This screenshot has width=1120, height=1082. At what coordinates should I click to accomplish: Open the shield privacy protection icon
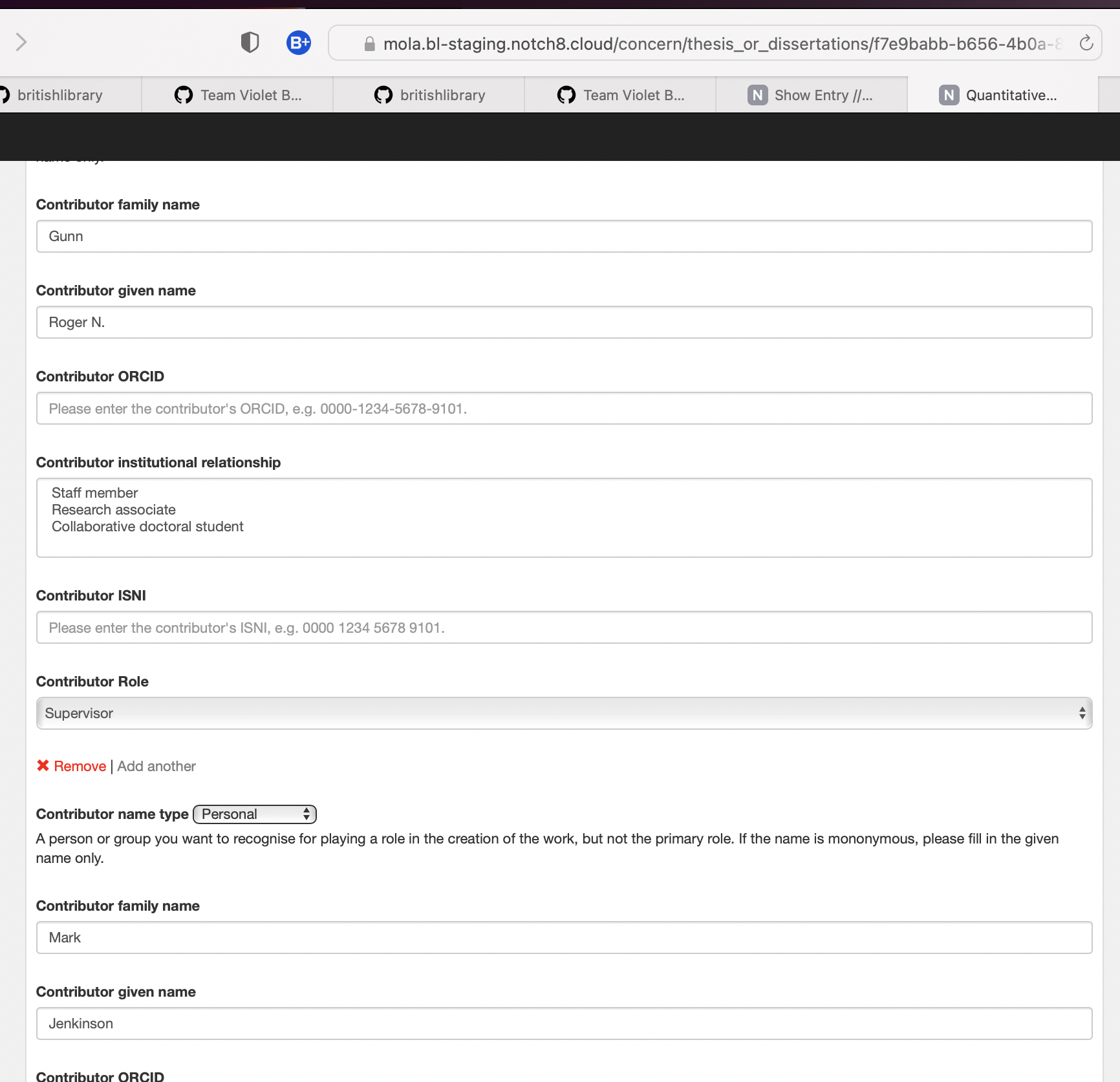tap(250, 42)
